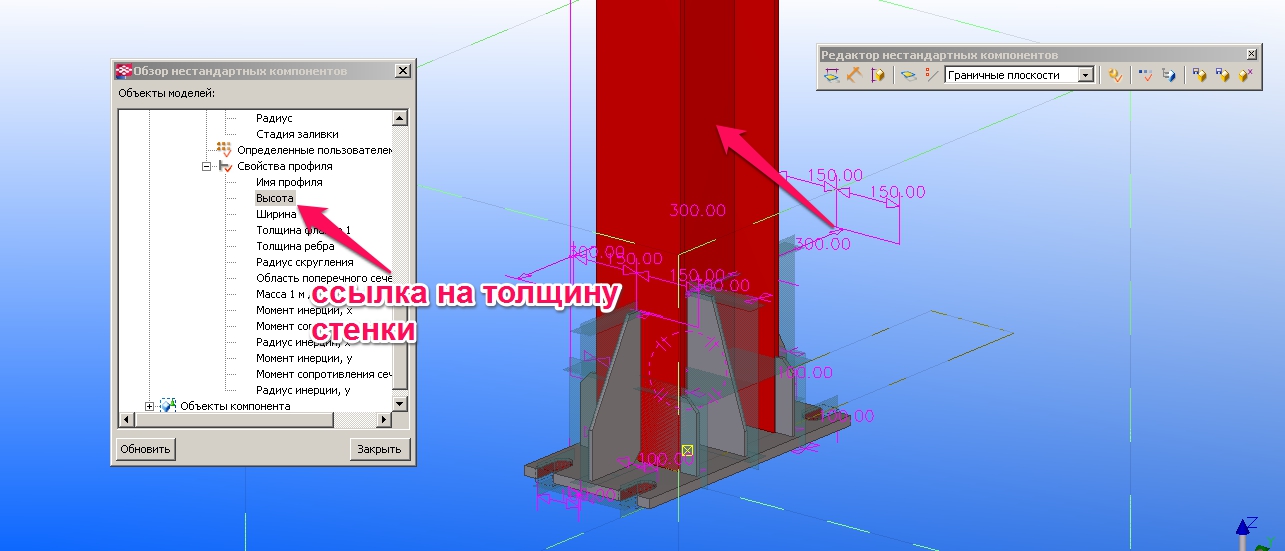This screenshot has width=1285, height=551.
Task: Expand the Объекты компонента tree node
Action: [x=150, y=405]
